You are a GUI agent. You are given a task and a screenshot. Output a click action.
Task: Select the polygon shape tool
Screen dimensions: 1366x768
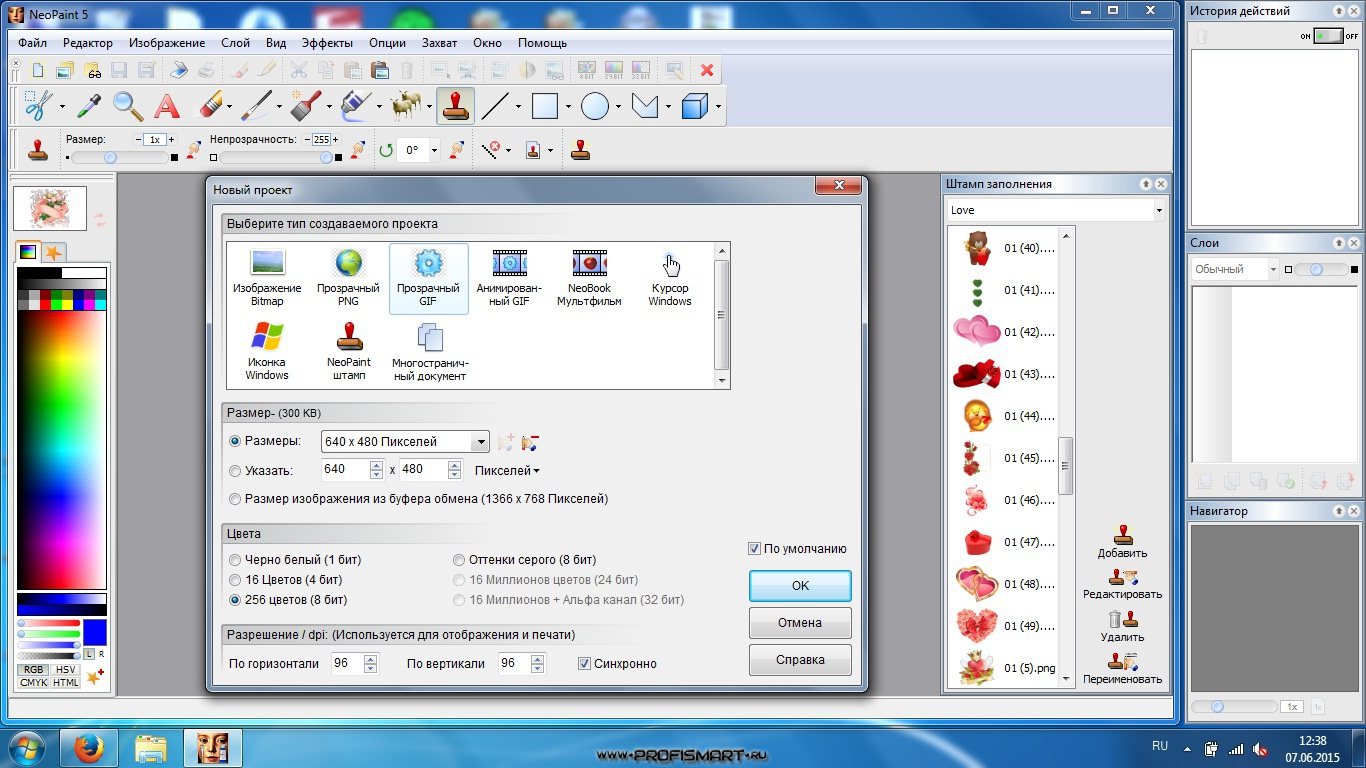point(645,105)
